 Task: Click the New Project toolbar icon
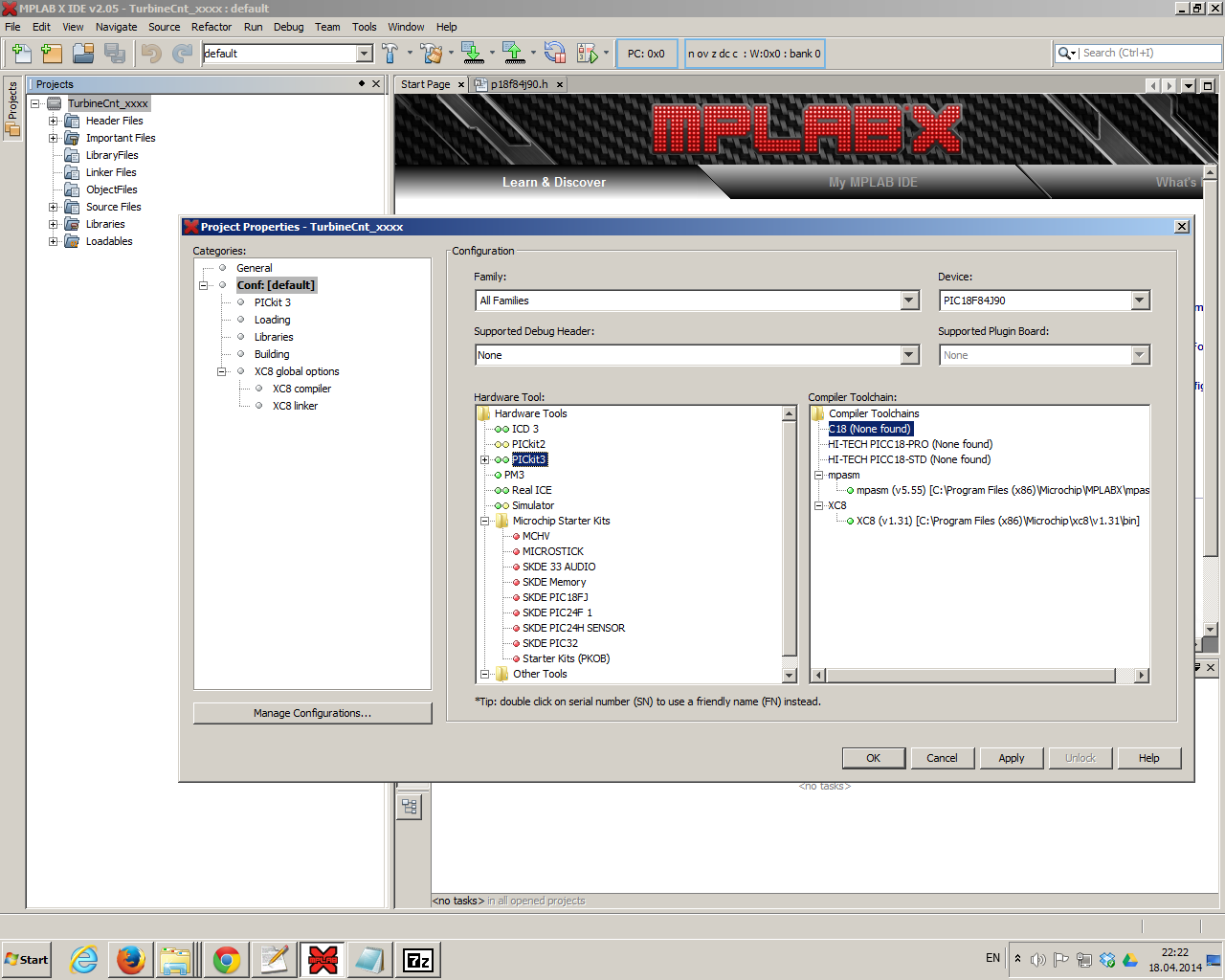tap(52, 54)
